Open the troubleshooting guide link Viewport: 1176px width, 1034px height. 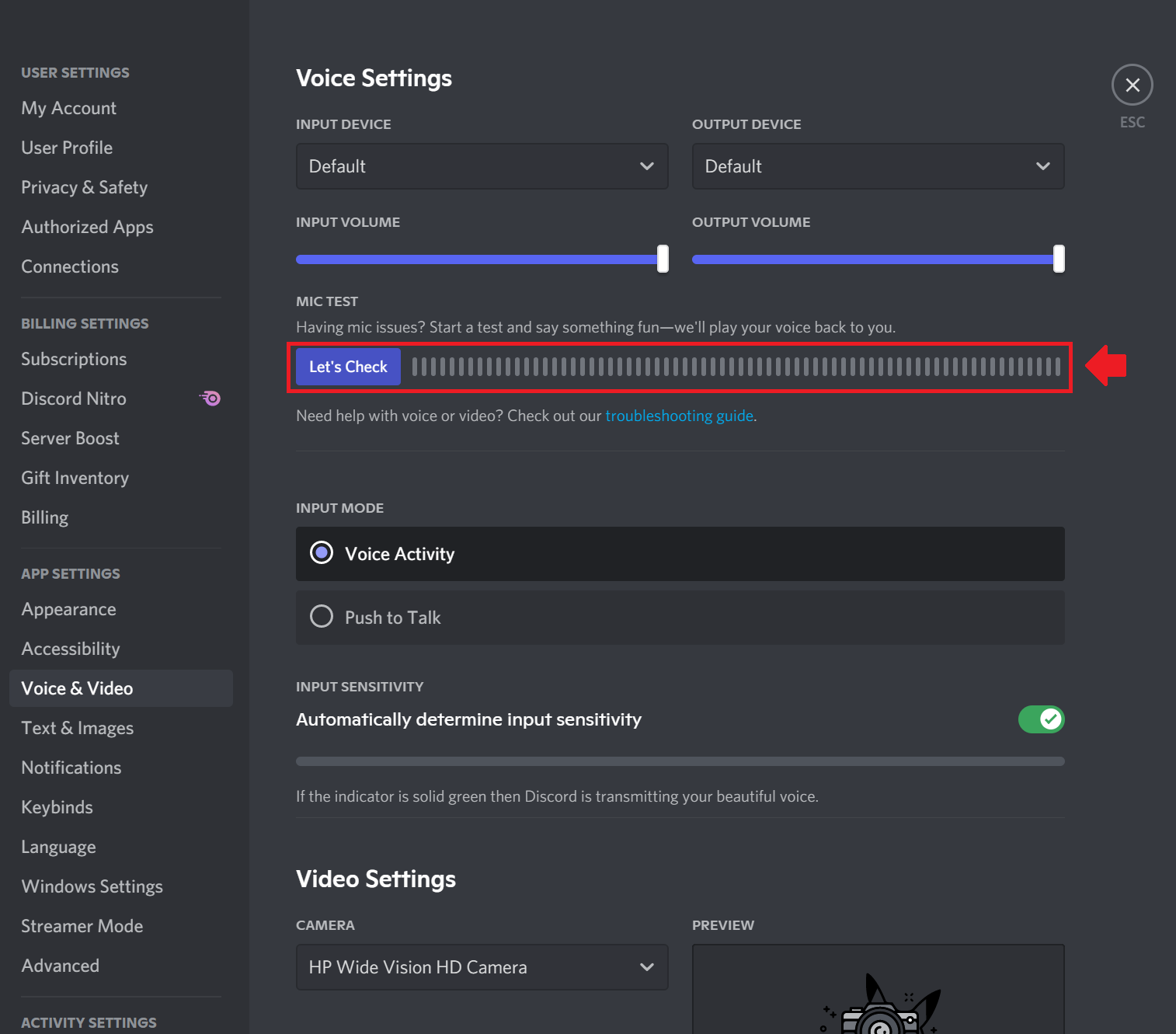tap(679, 416)
